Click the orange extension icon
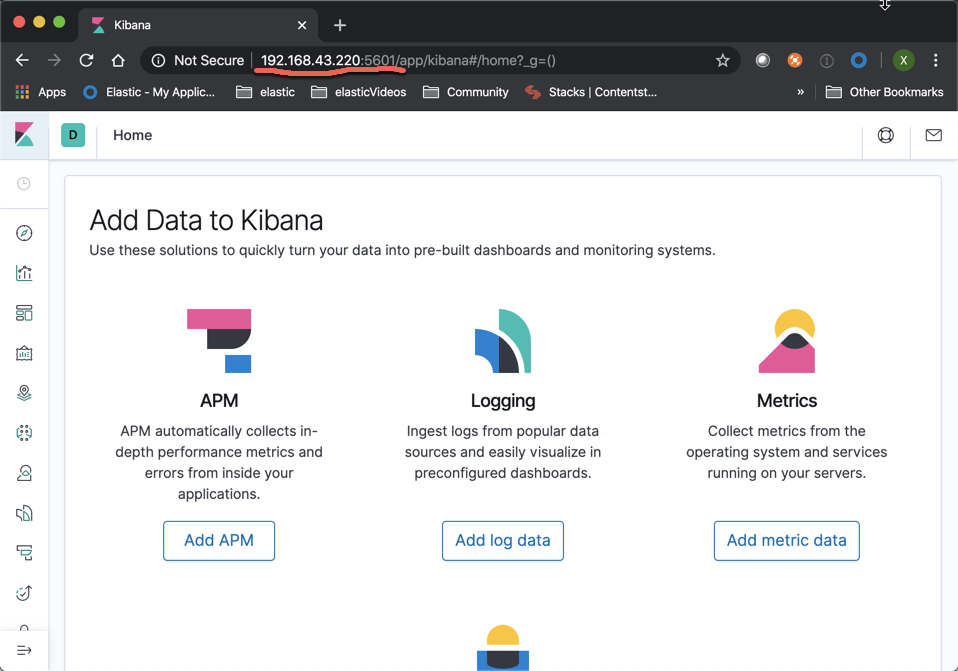958x671 pixels. (x=794, y=60)
